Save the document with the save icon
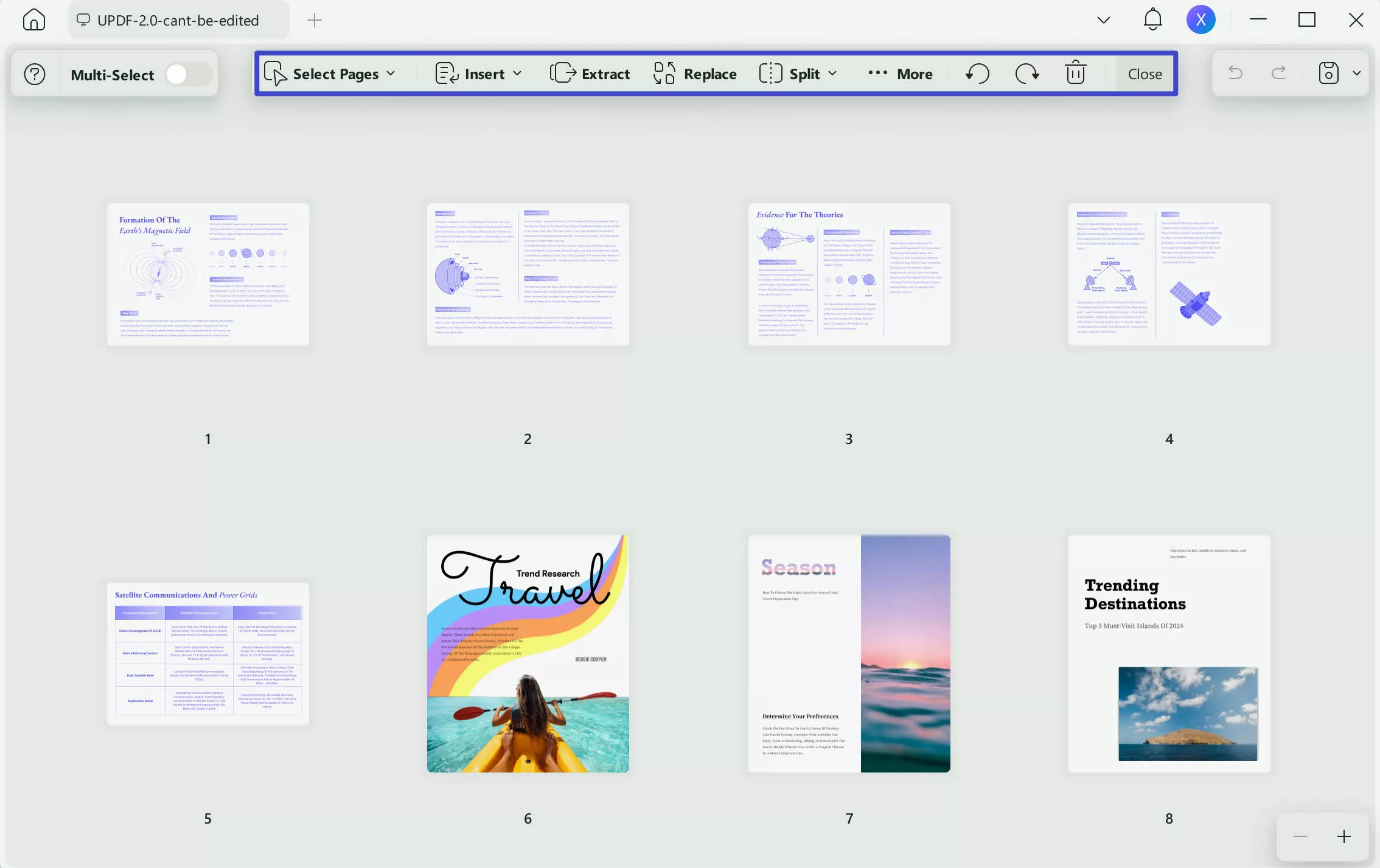The width and height of the screenshot is (1380, 868). pyautogui.click(x=1329, y=72)
